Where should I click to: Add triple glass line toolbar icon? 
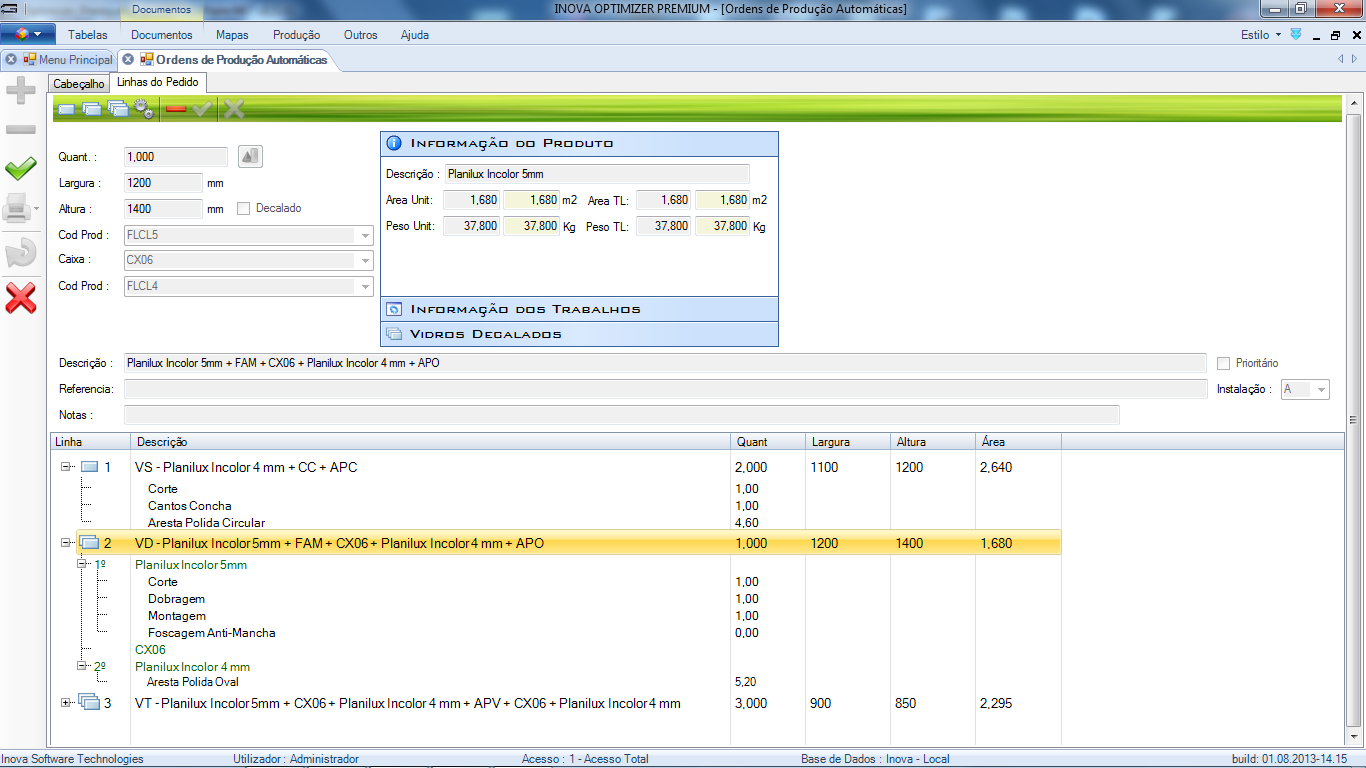[118, 109]
